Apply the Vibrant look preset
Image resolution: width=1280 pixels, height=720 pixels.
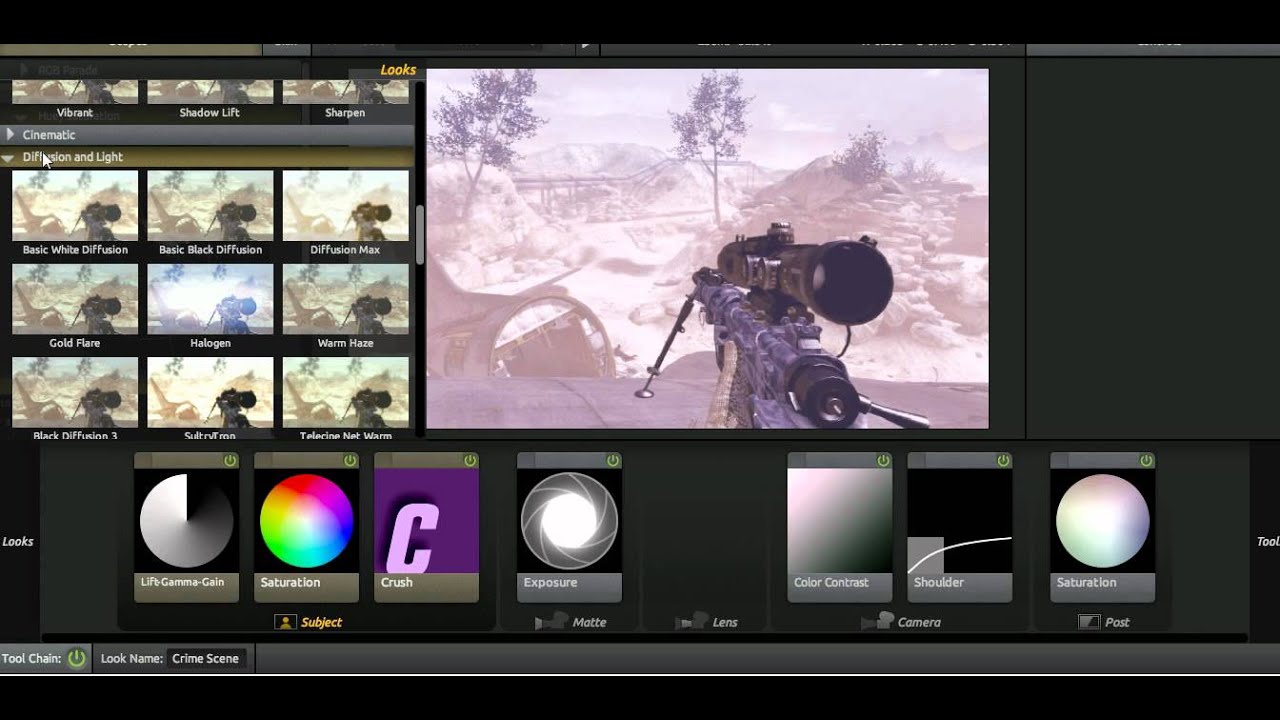point(75,100)
